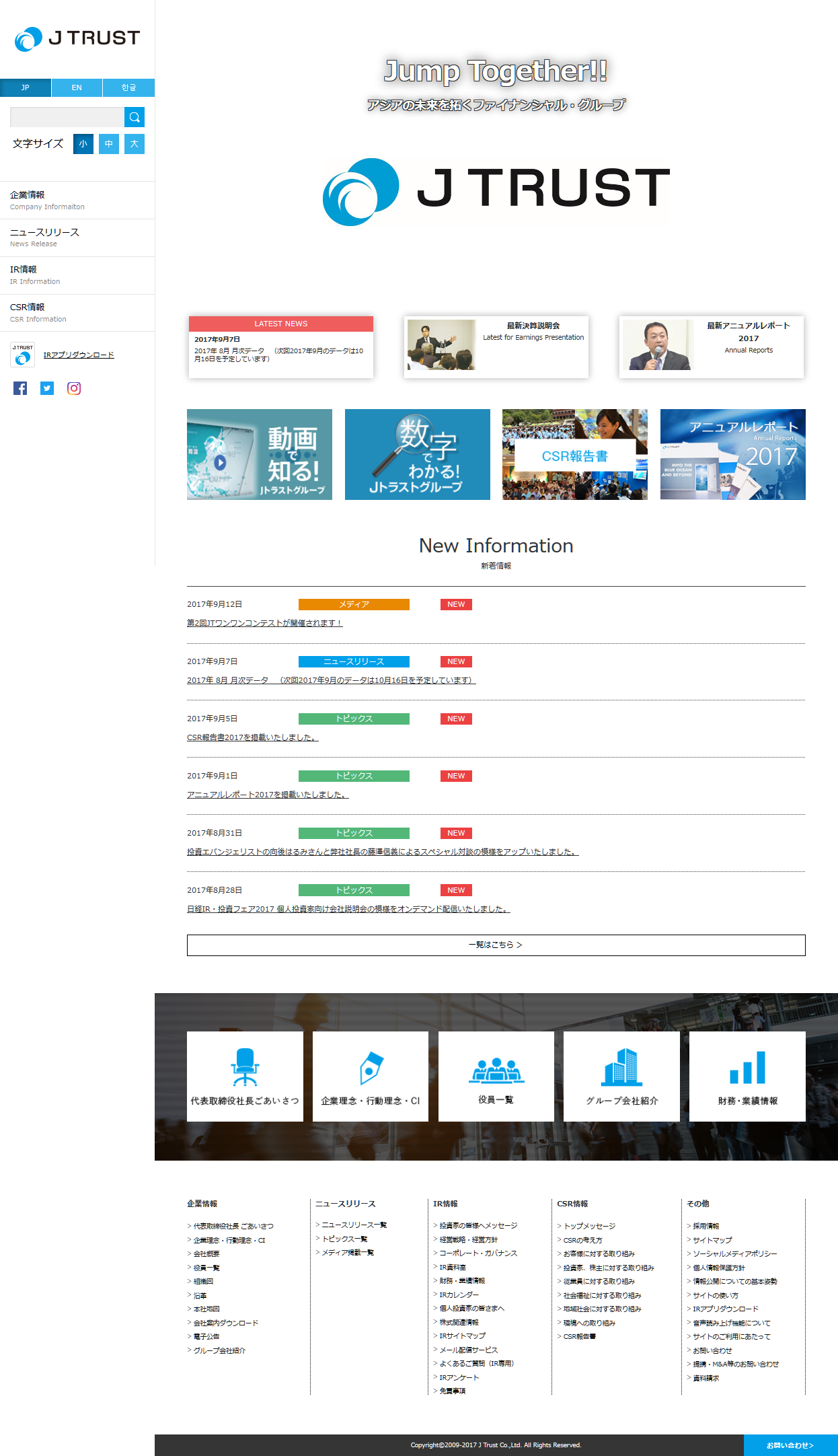Click the IR app icon in sidebar
The image size is (838, 1456).
click(22, 355)
